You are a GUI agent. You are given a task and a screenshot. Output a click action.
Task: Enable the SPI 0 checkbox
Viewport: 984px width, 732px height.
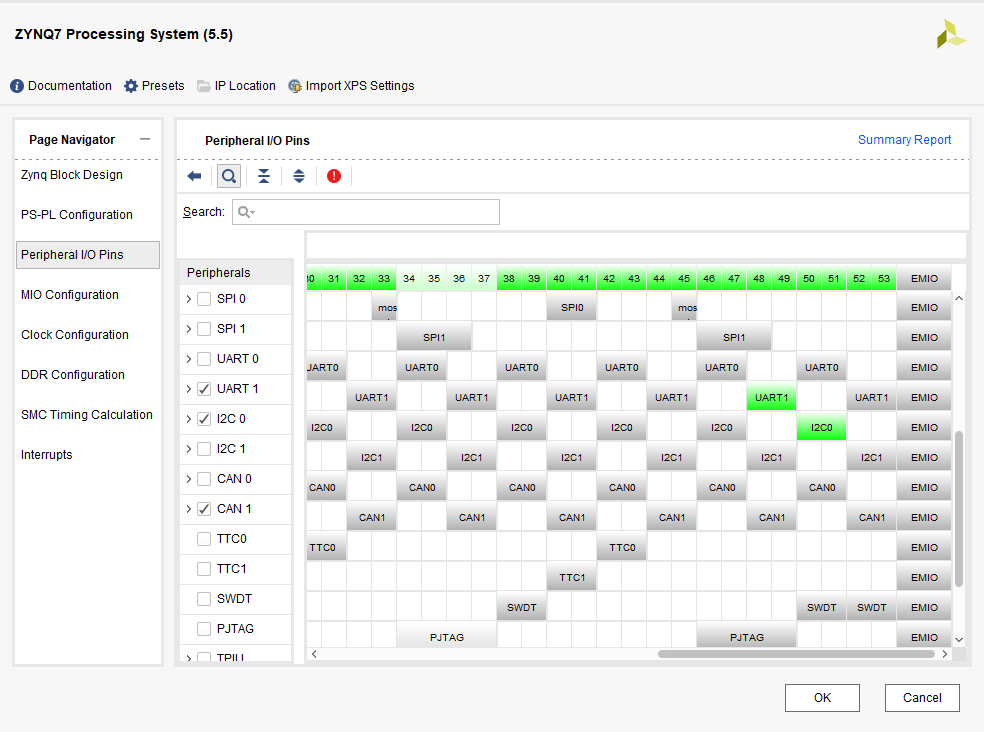(x=204, y=299)
